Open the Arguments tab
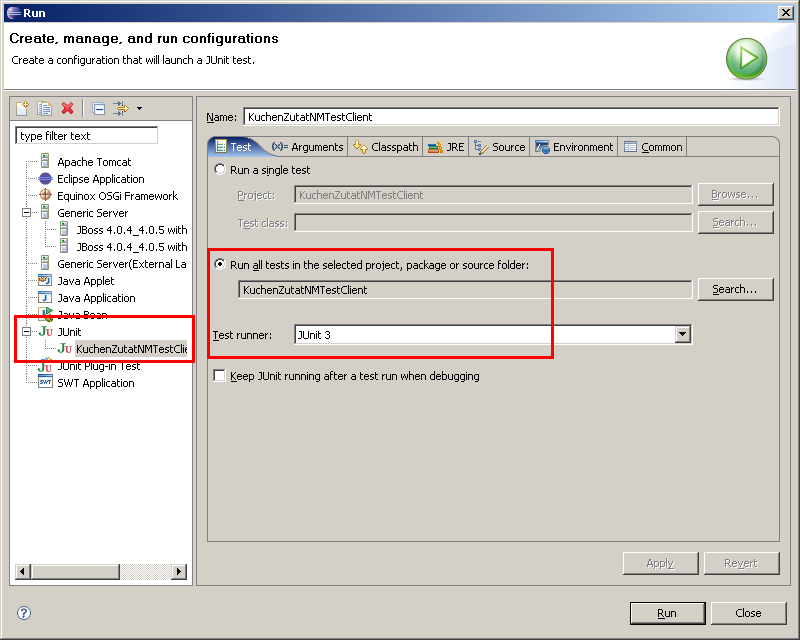Screen dimensions: 800x640 point(307,147)
